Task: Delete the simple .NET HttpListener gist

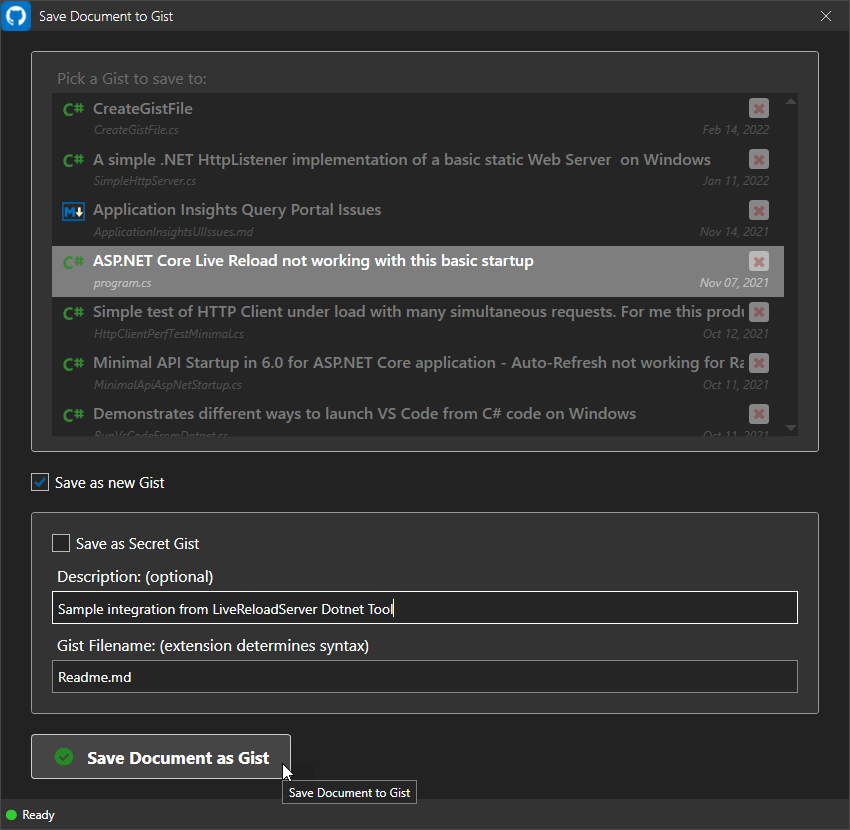Action: (x=758, y=159)
